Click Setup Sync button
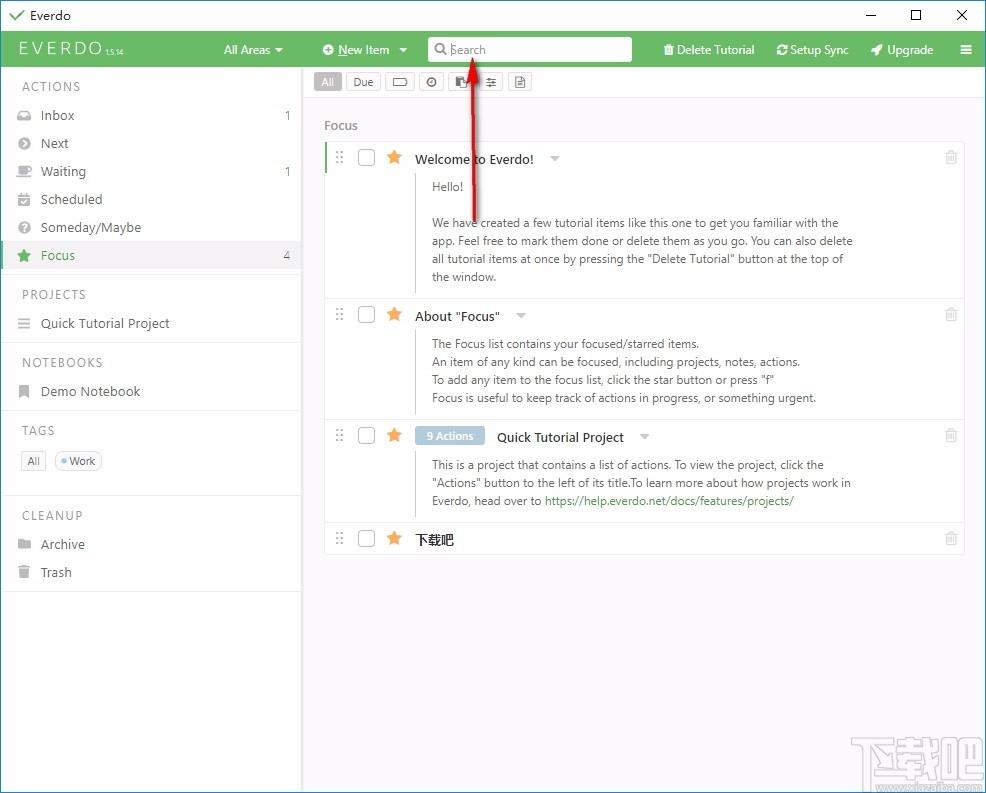 [x=812, y=50]
